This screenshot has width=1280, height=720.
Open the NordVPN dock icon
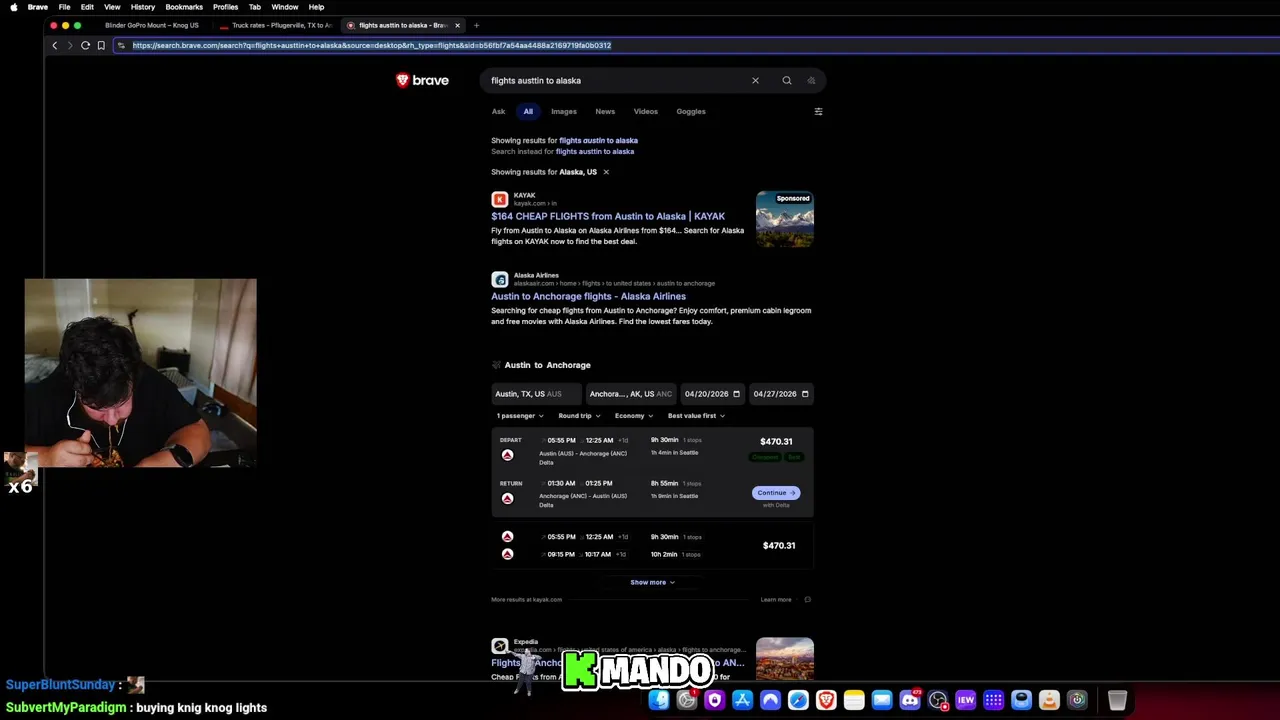coord(770,700)
